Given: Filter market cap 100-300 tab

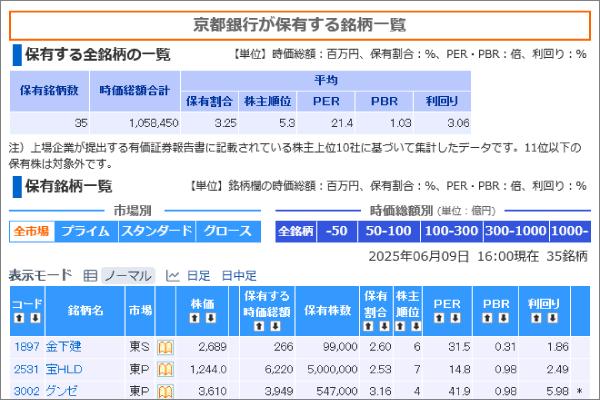Looking at the screenshot, I should (452, 232).
